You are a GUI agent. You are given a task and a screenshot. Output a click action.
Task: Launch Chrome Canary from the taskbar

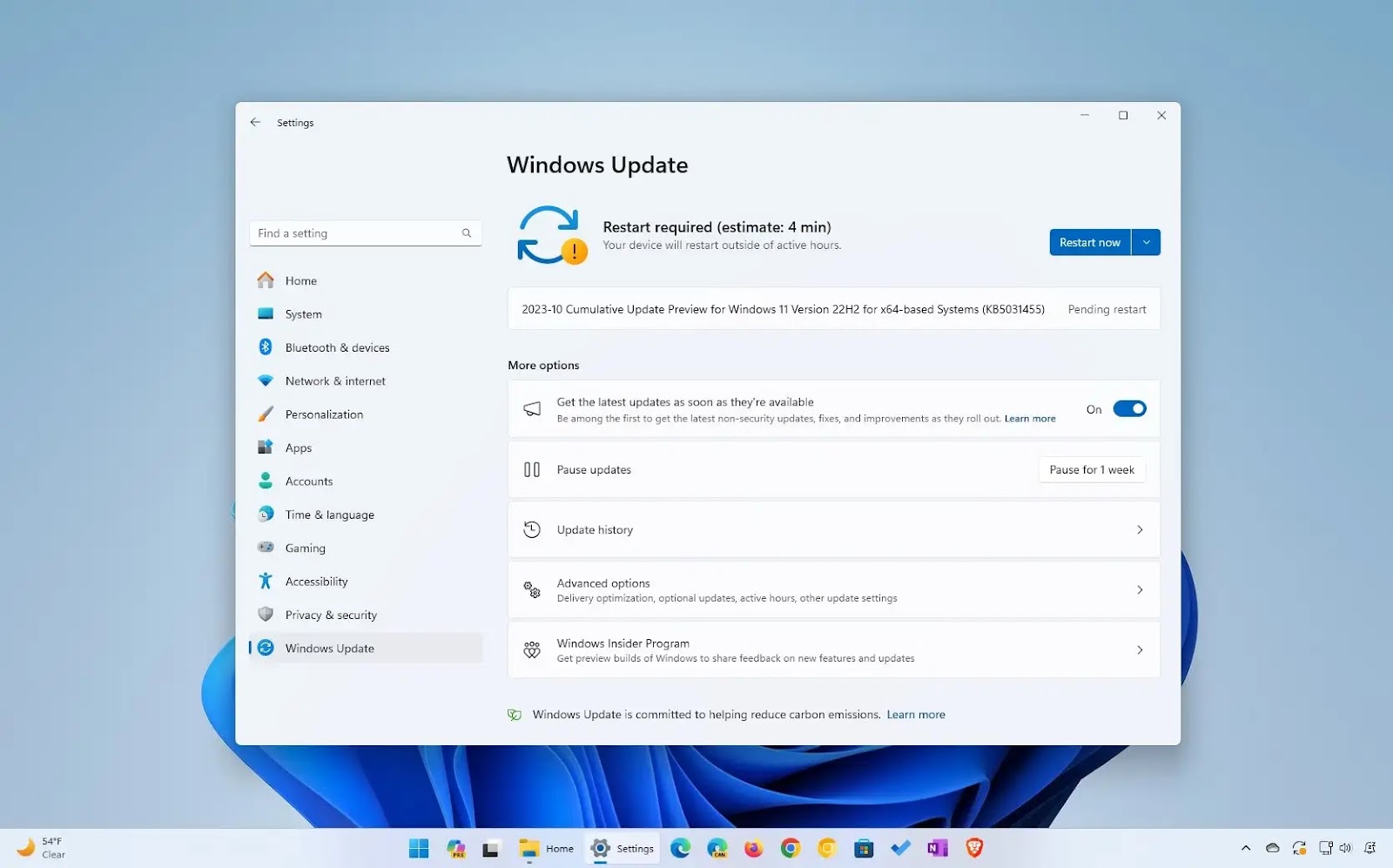[x=827, y=848]
